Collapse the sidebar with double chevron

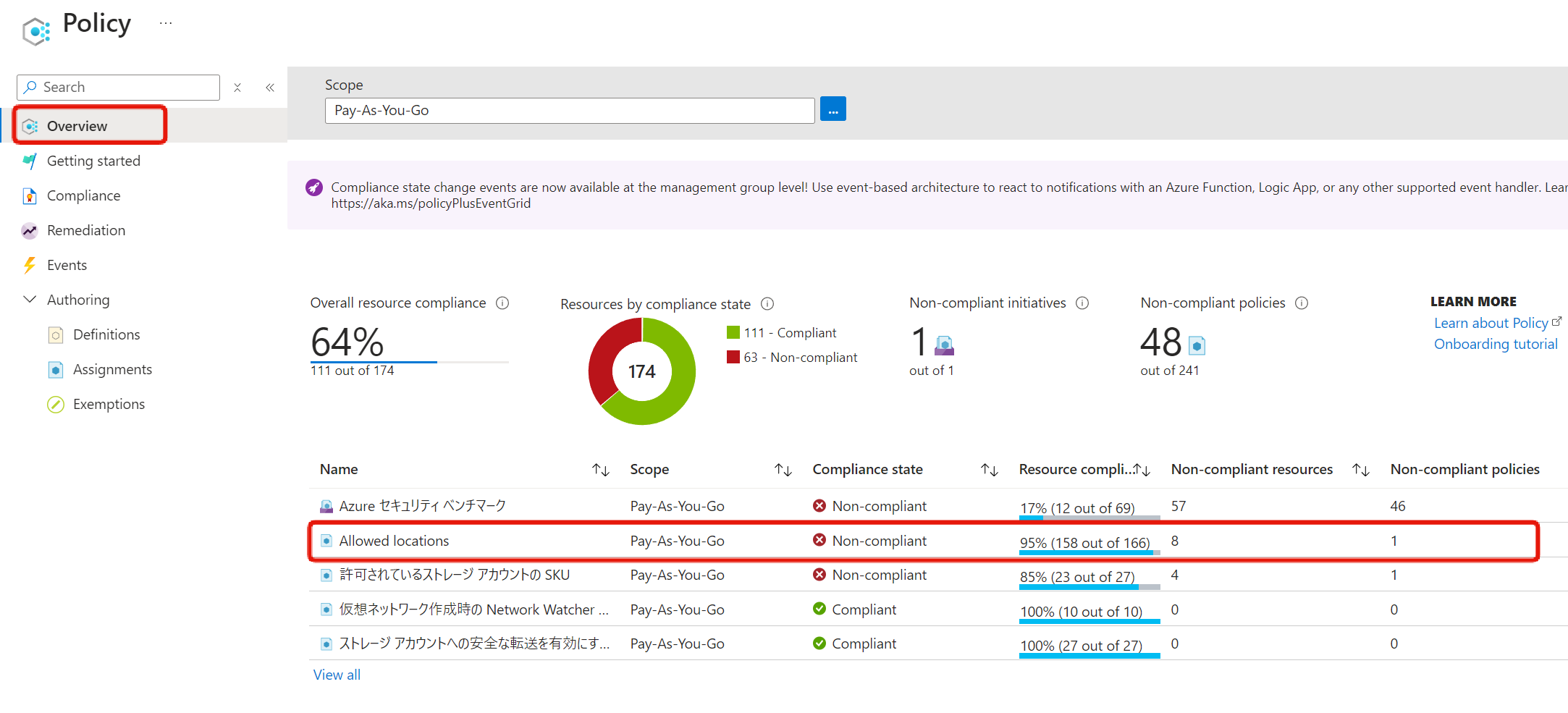pyautogui.click(x=270, y=88)
